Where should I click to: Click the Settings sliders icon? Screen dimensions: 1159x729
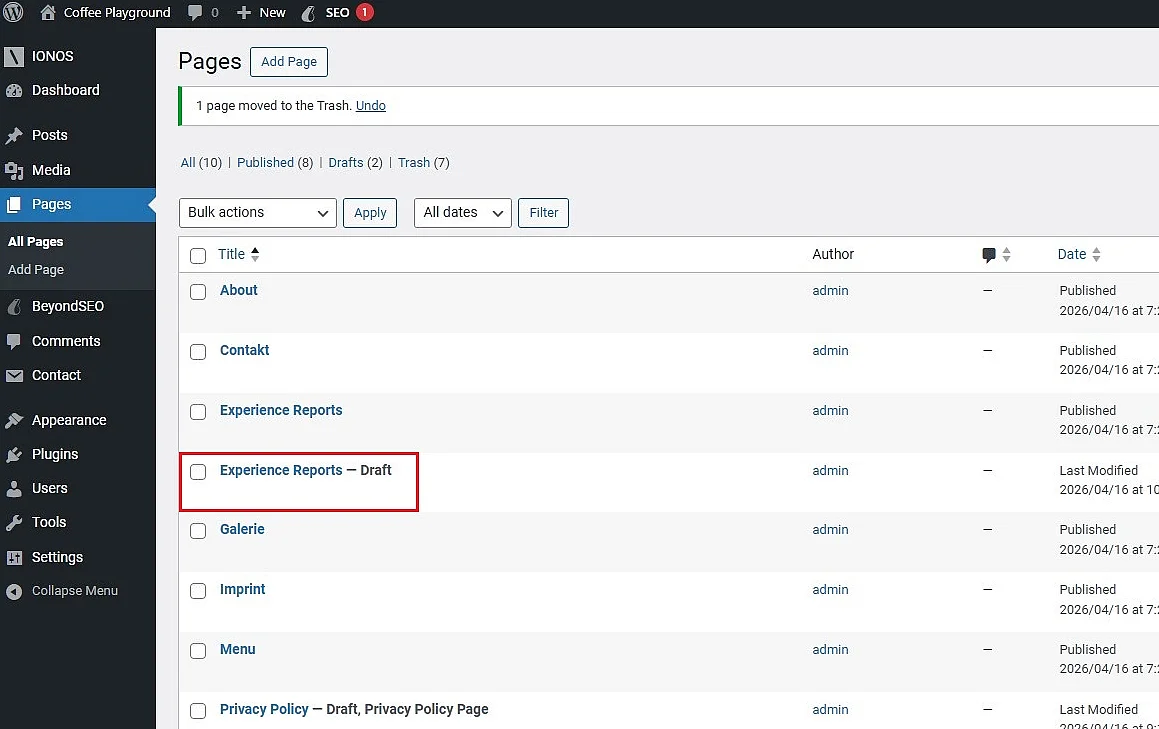[14, 557]
